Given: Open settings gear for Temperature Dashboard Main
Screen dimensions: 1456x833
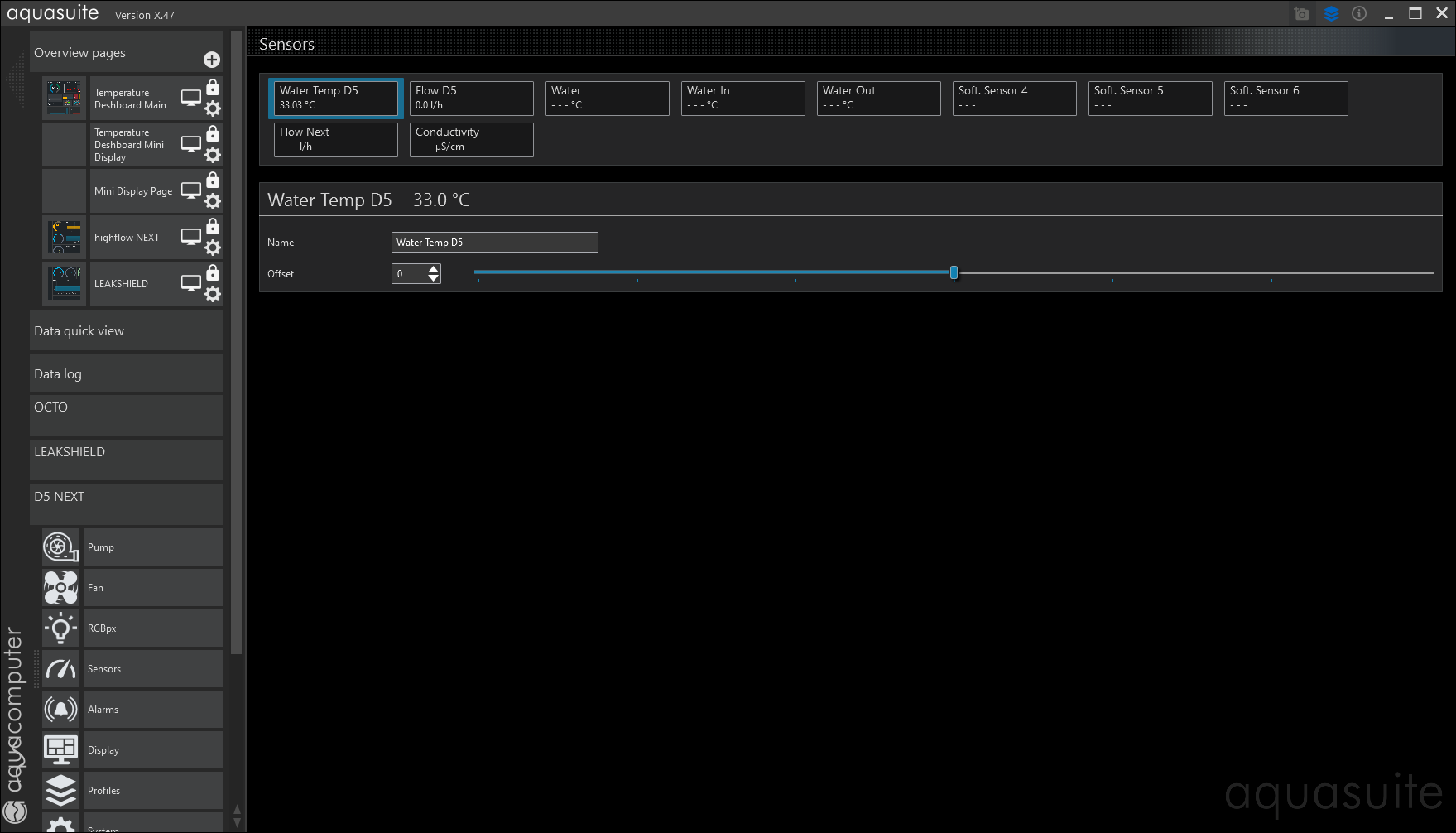Looking at the screenshot, I should [213, 108].
